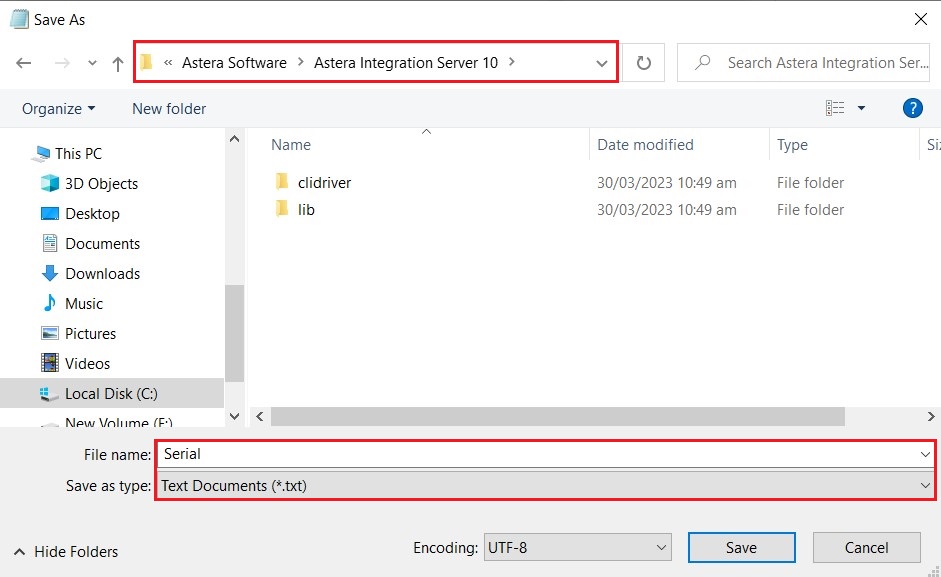The height and width of the screenshot is (577, 941).
Task: Open the Organize menu
Action: 59,108
